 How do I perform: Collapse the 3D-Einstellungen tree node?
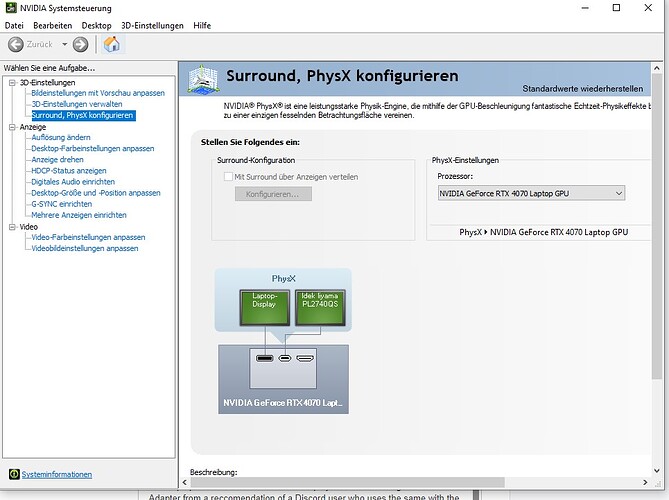12,83
